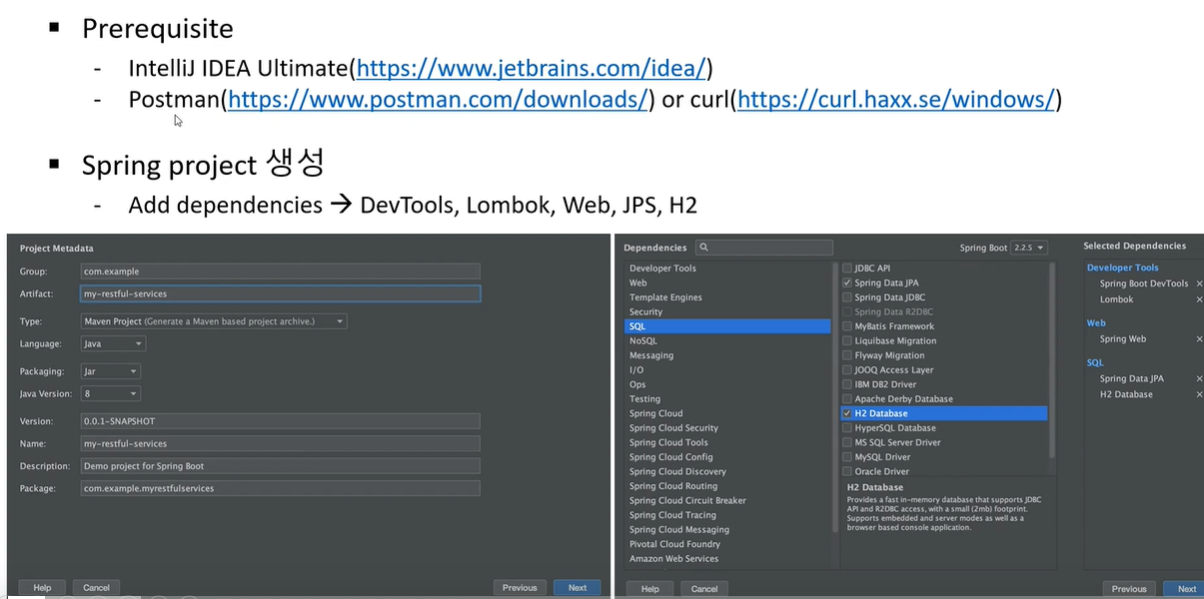
Task: Click the Spring Web entry in Selected Dependencies
Action: point(1123,339)
